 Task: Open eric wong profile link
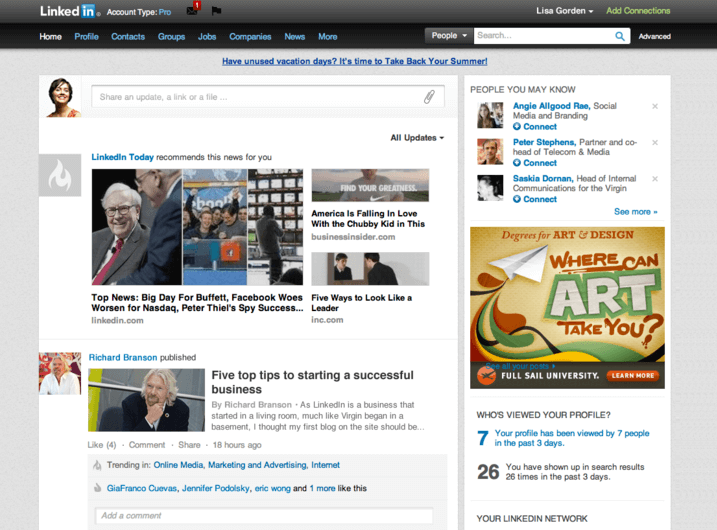tap(273, 488)
